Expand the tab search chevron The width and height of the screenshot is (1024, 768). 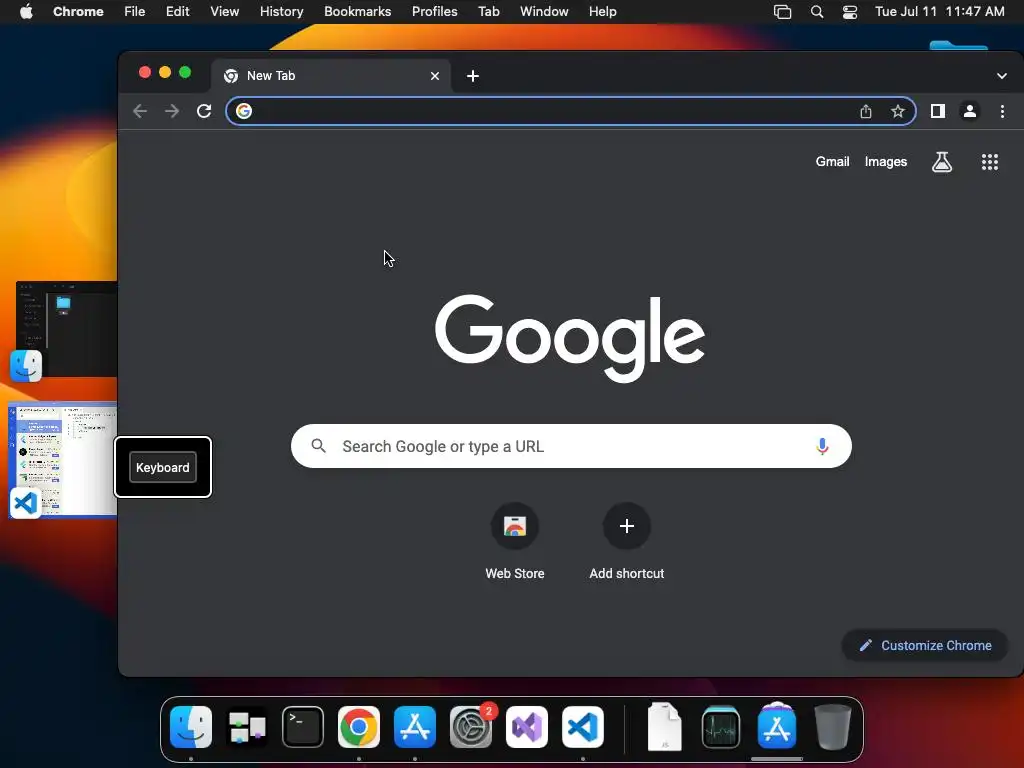tap(1002, 76)
